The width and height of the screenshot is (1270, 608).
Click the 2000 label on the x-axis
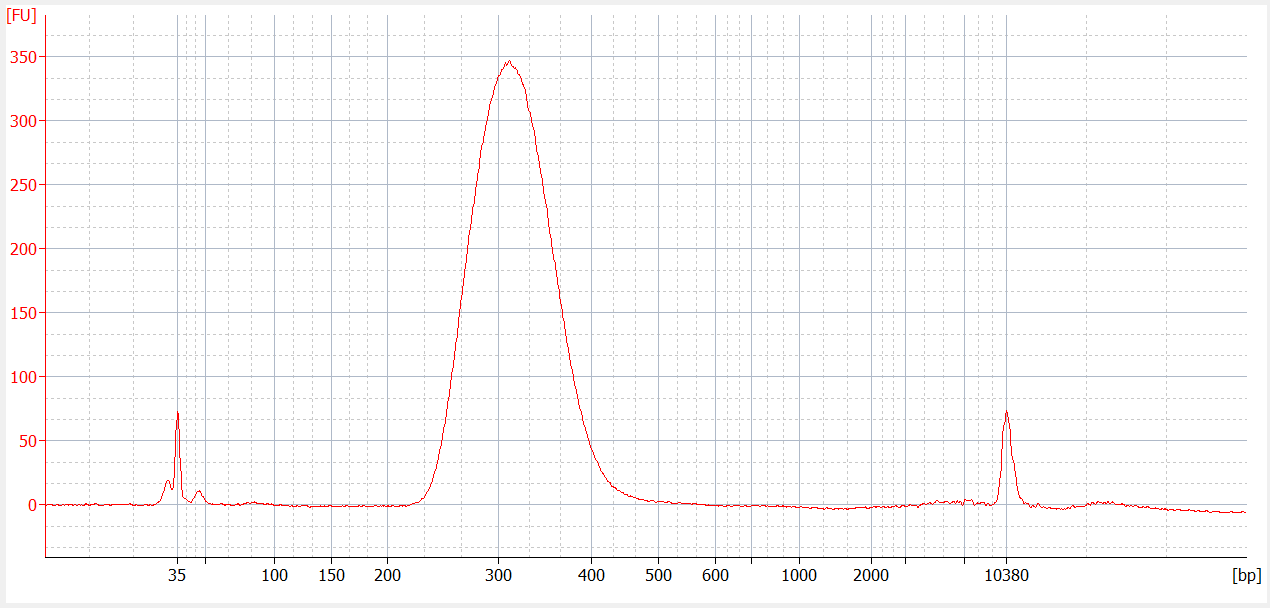point(871,575)
